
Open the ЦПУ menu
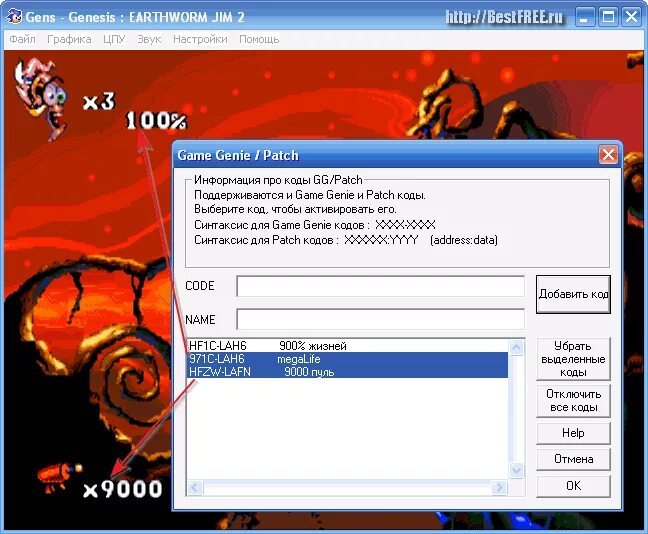pos(114,39)
